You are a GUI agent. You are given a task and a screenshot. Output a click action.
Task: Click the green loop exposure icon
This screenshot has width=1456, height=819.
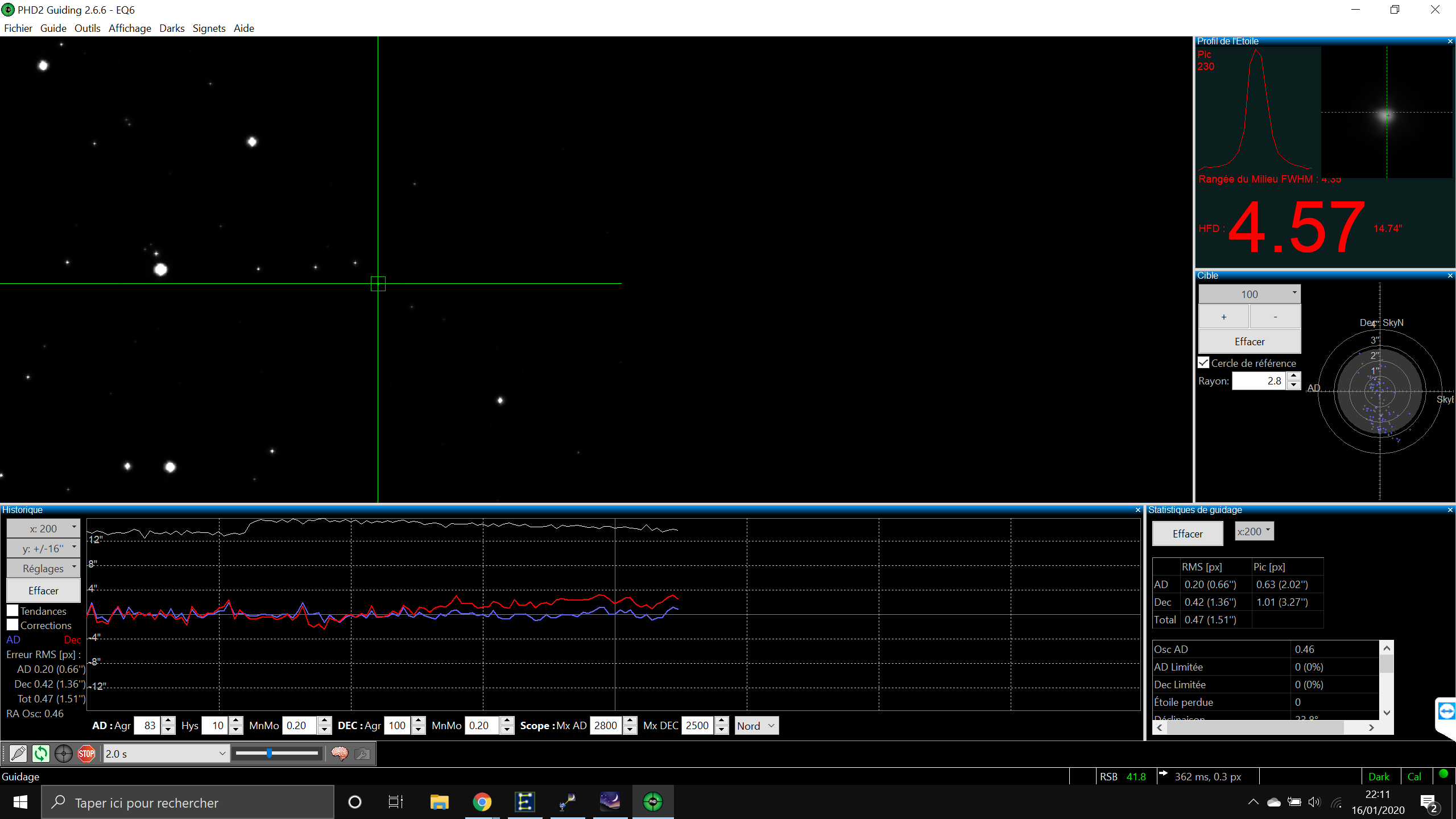pos(41,754)
